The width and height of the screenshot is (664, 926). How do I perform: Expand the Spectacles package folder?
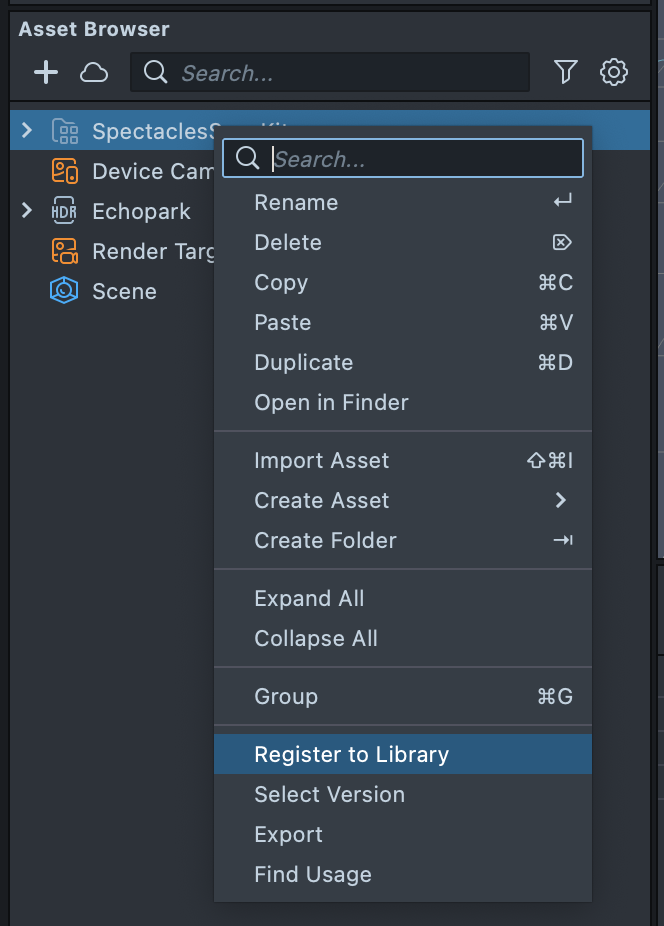point(27,130)
